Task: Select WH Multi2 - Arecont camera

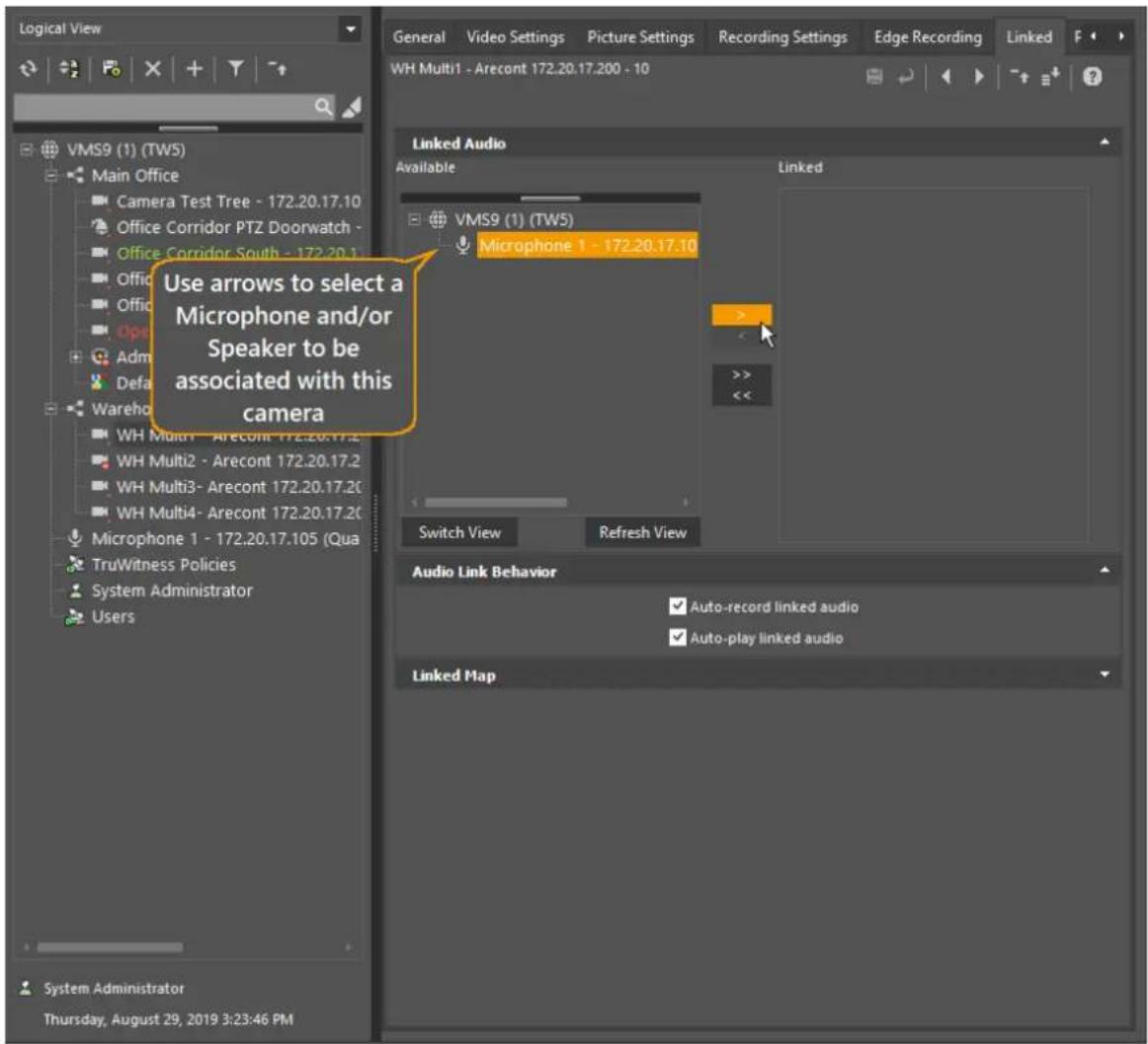Action: coord(238,461)
